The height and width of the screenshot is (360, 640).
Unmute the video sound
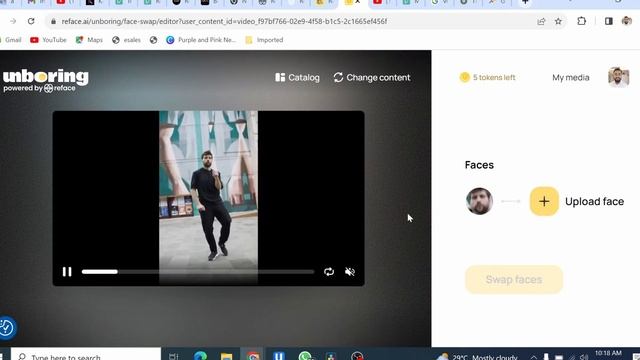coord(350,272)
